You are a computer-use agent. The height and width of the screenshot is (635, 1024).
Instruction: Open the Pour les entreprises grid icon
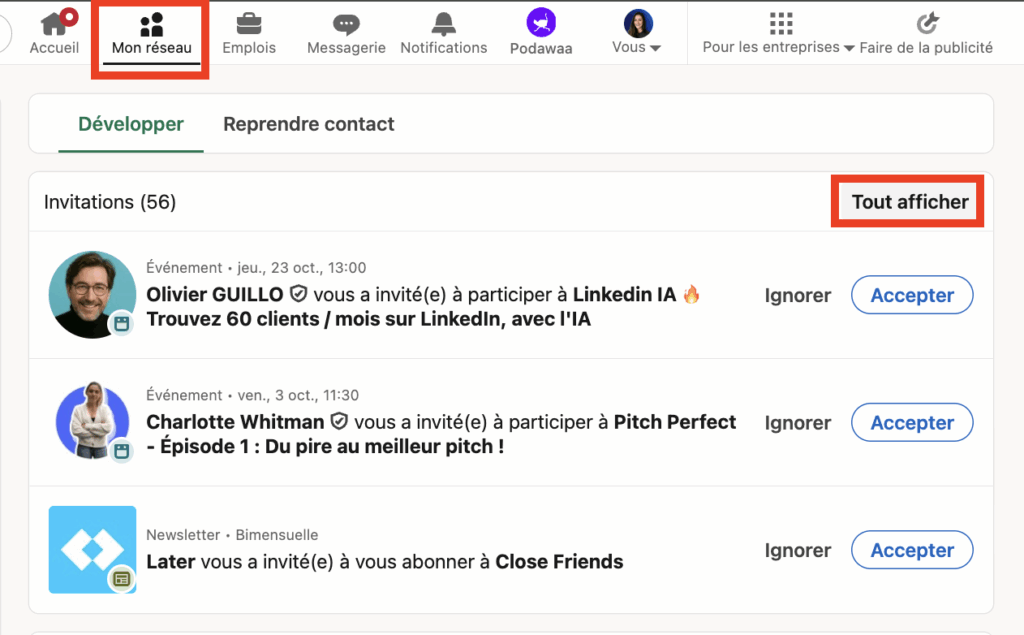tap(781, 23)
